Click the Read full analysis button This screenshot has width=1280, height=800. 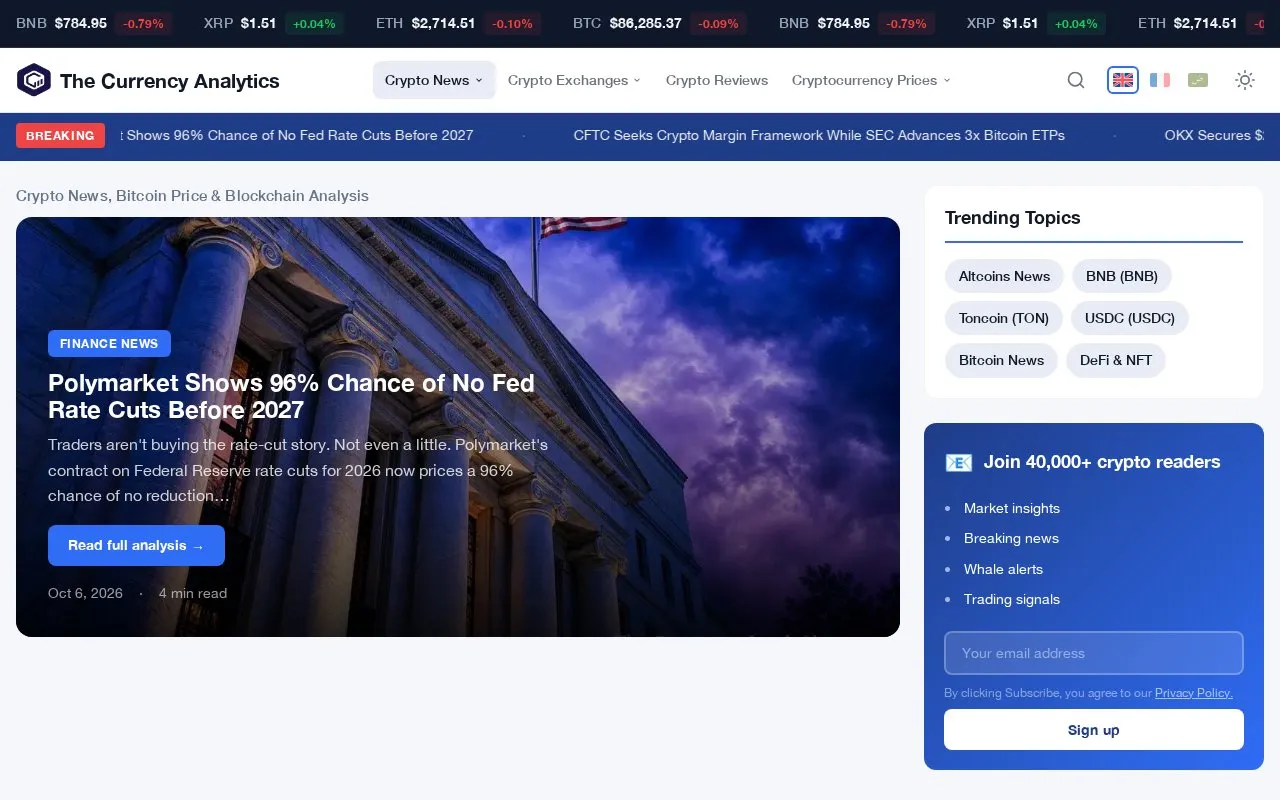coord(136,546)
